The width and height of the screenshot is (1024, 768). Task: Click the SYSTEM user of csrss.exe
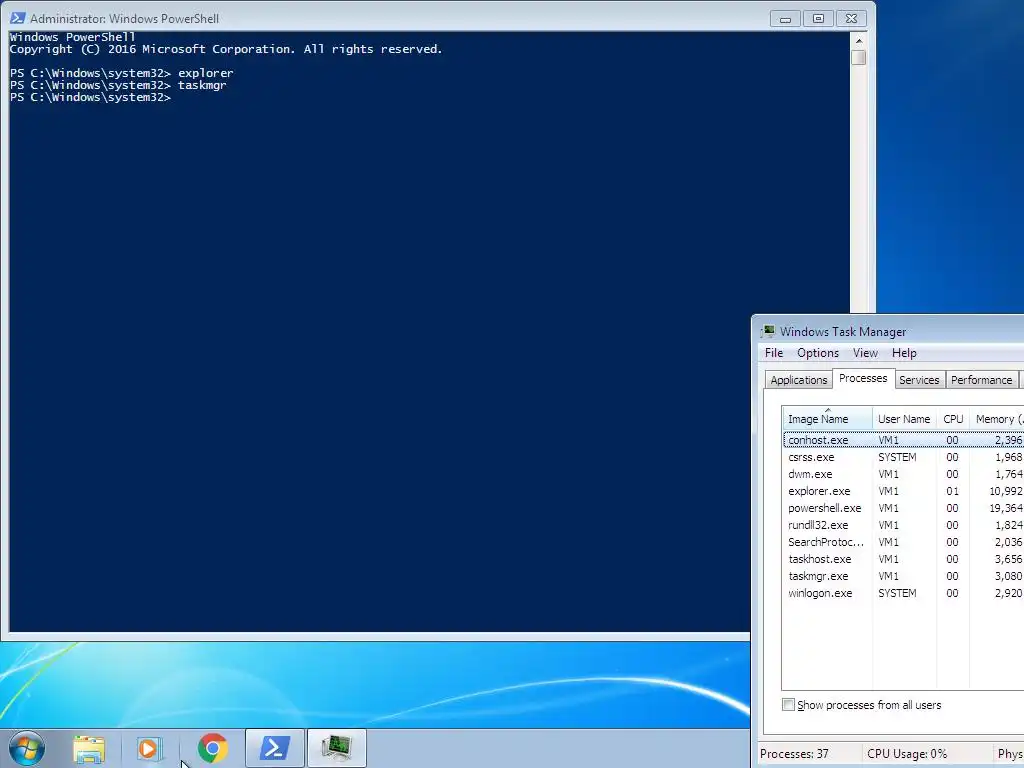click(x=897, y=457)
